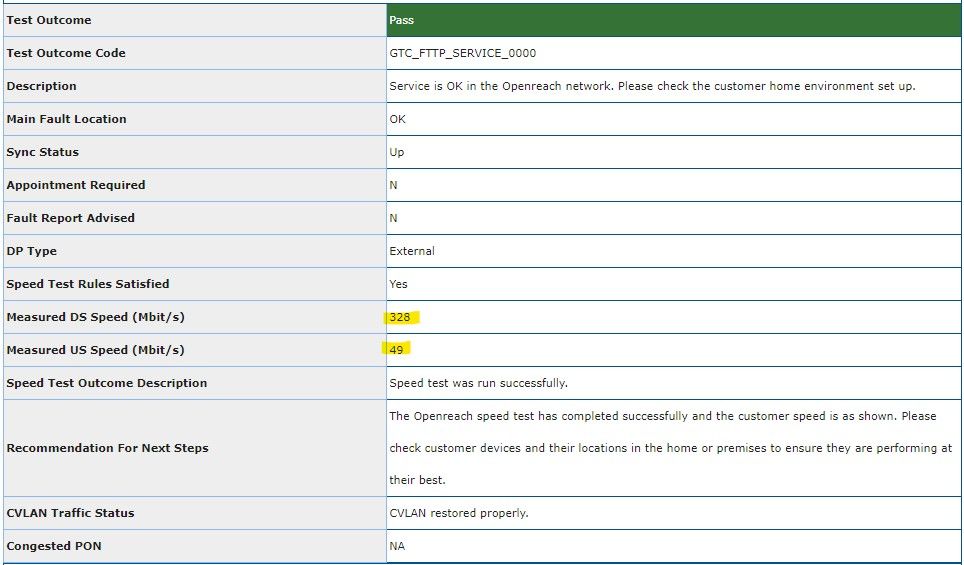This screenshot has height=565, width=964.
Task: Select the DP Type value 'External'
Action: pyautogui.click(x=412, y=251)
